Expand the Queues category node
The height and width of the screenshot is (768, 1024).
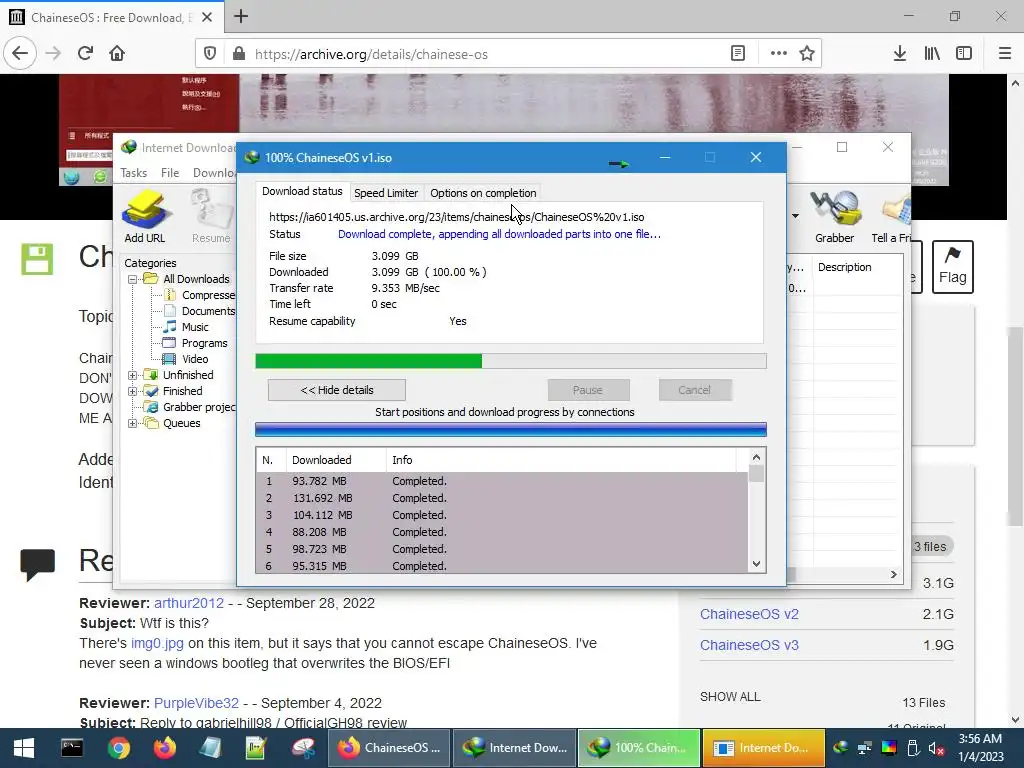(x=132, y=423)
